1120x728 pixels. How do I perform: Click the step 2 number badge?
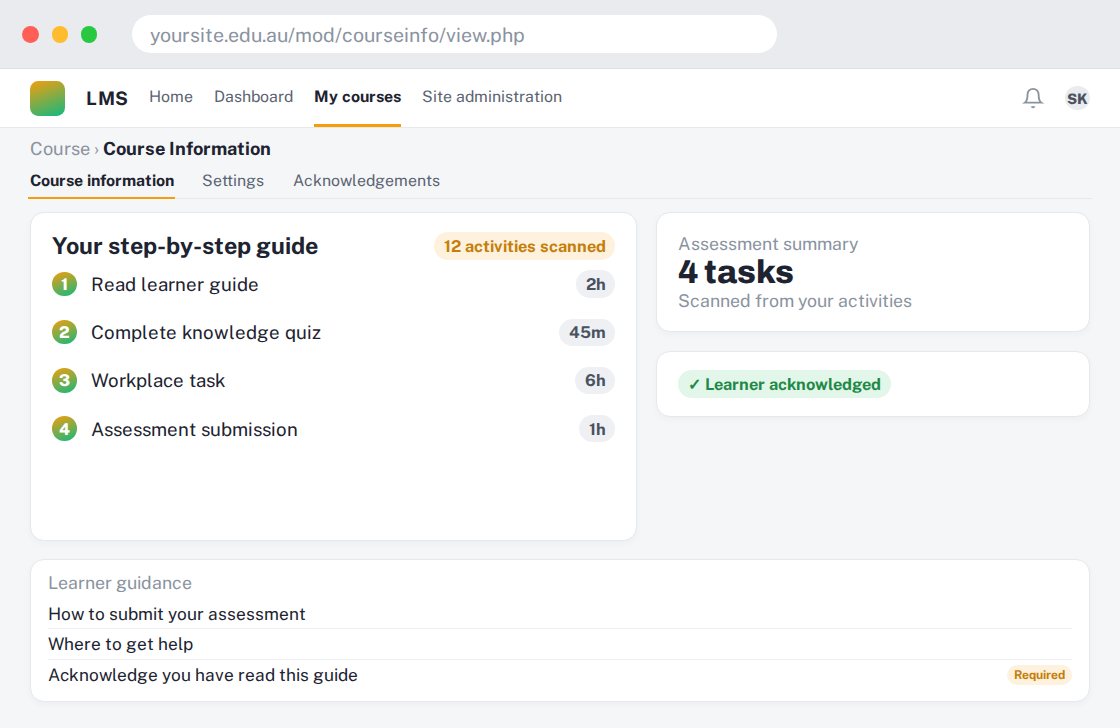64,332
